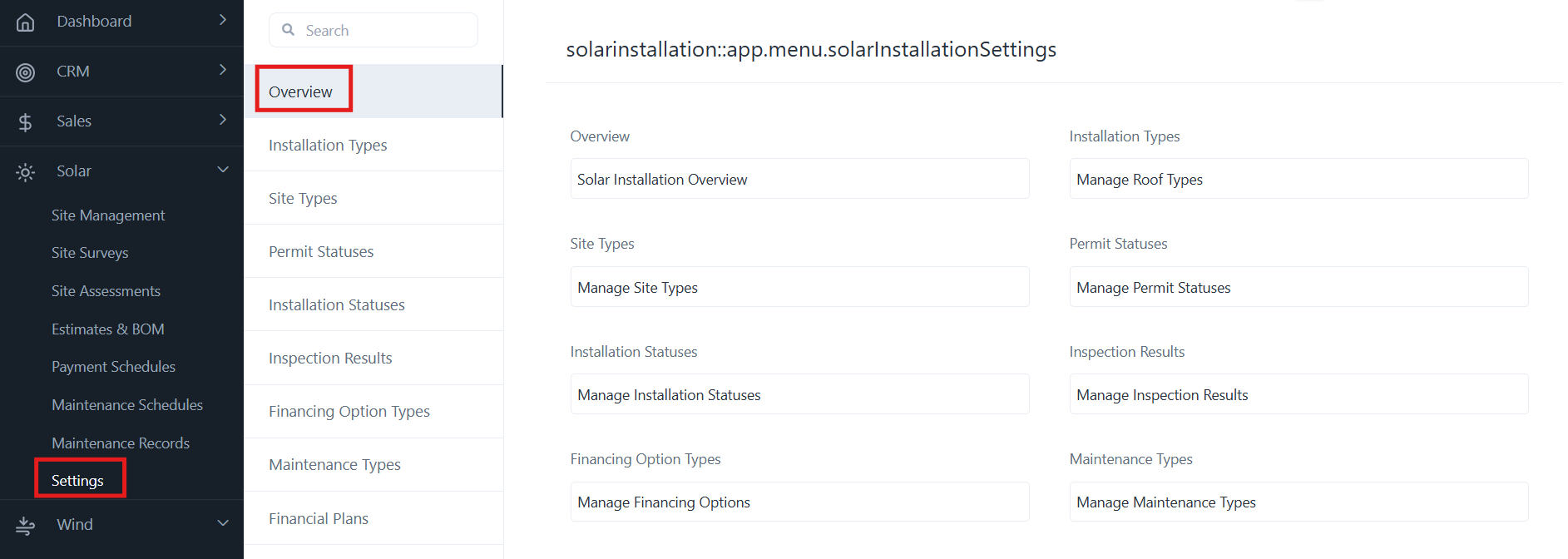Click the Dashboard home icon
The width and height of the screenshot is (1568, 559).
pos(26,22)
